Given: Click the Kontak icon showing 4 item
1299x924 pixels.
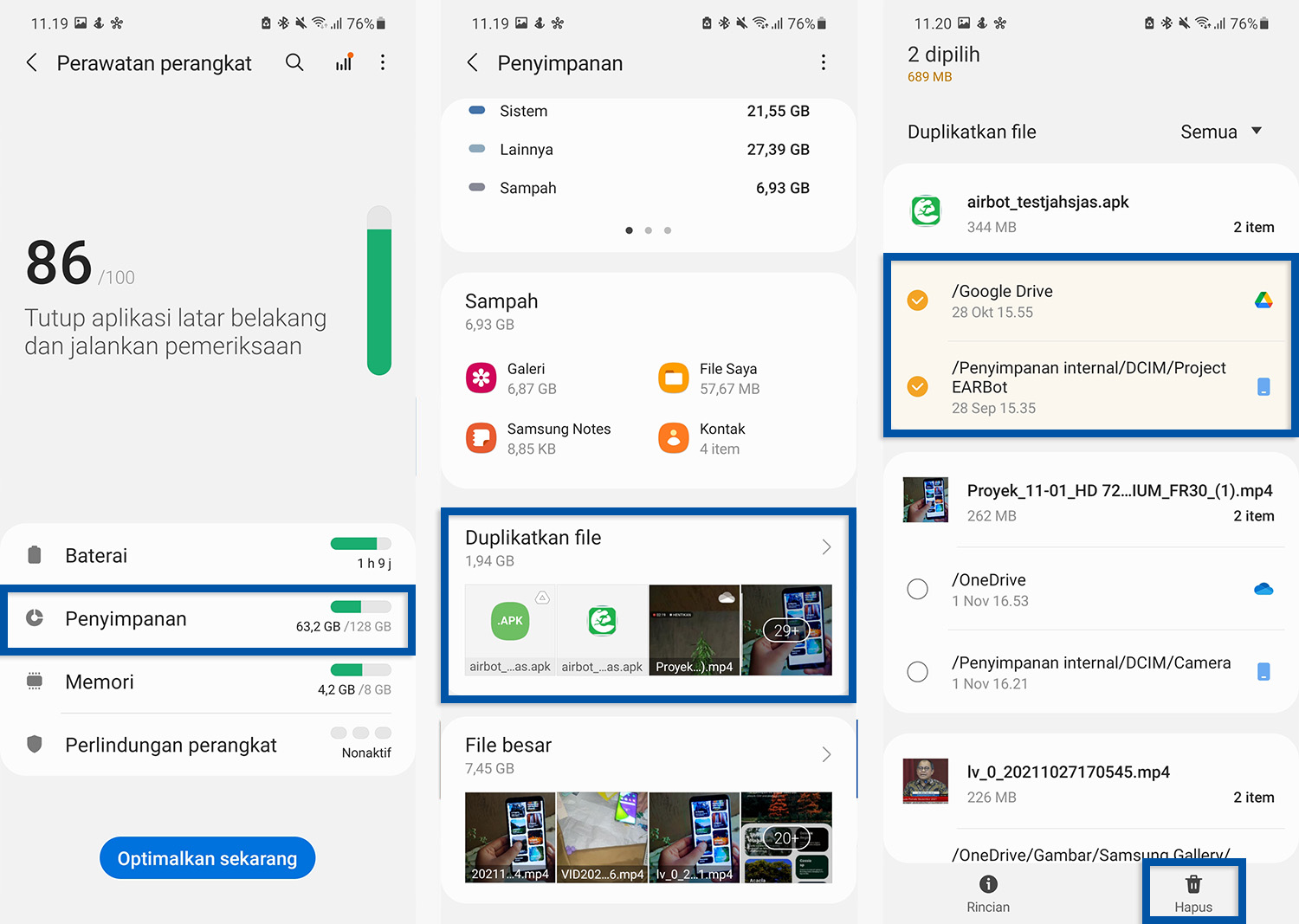Looking at the screenshot, I should [674, 438].
